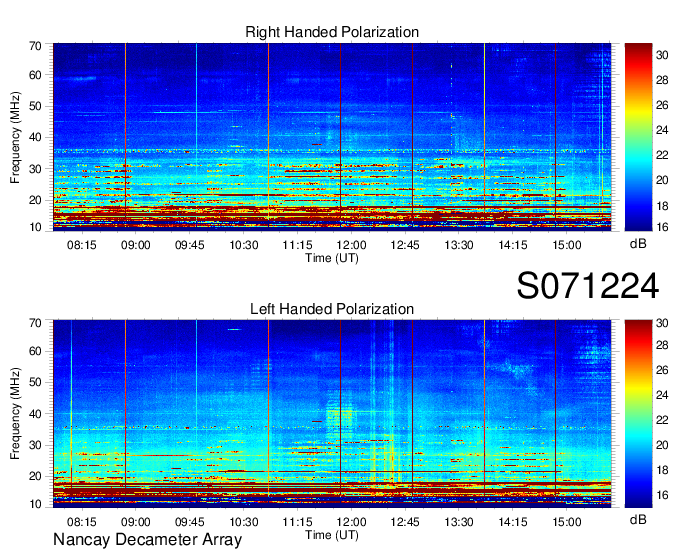
Task: Click the 09:45 tick under Right Handed plot
Action: (190, 245)
